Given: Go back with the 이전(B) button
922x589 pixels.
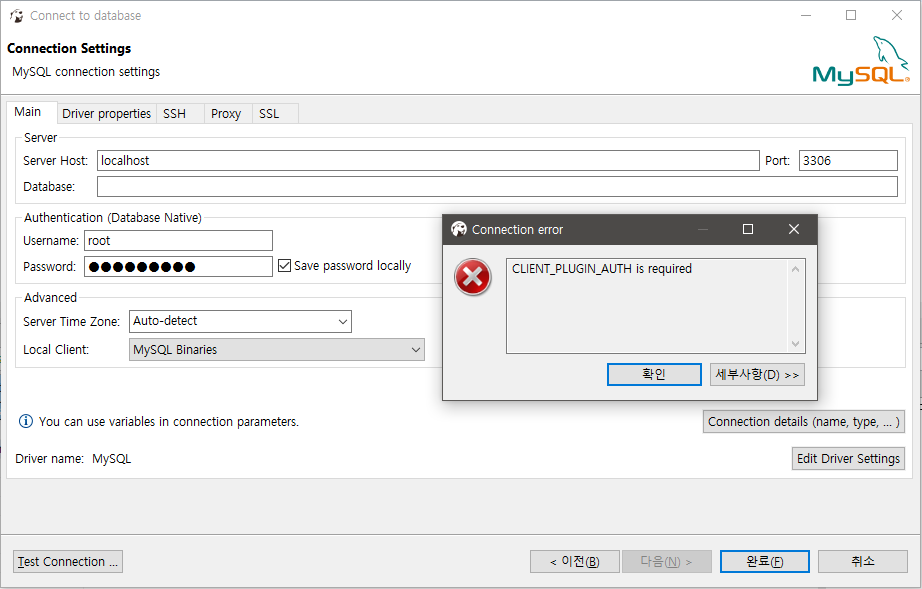Looking at the screenshot, I should coord(574,561).
